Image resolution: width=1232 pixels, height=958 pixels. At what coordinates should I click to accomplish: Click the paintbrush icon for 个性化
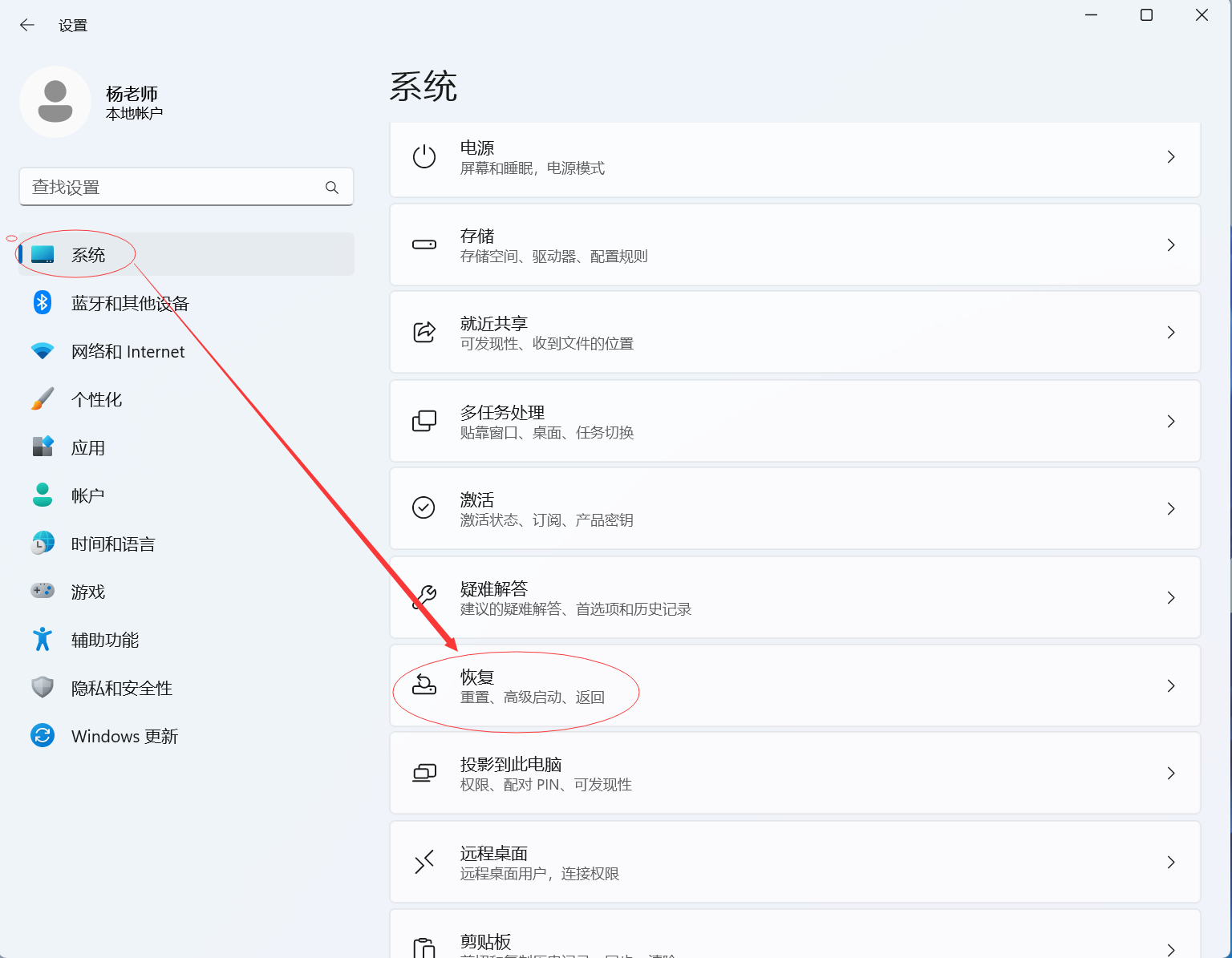(43, 398)
